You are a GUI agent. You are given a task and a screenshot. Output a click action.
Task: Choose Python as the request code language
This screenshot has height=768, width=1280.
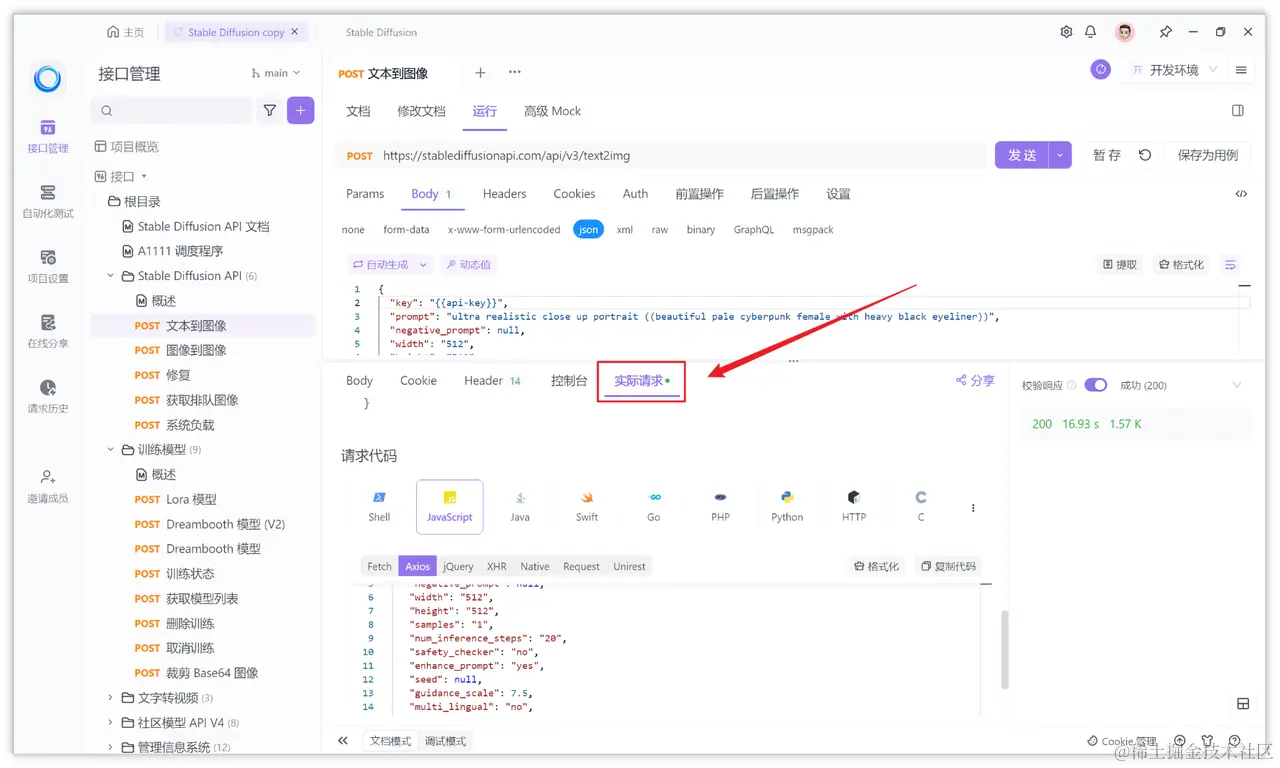(x=787, y=506)
